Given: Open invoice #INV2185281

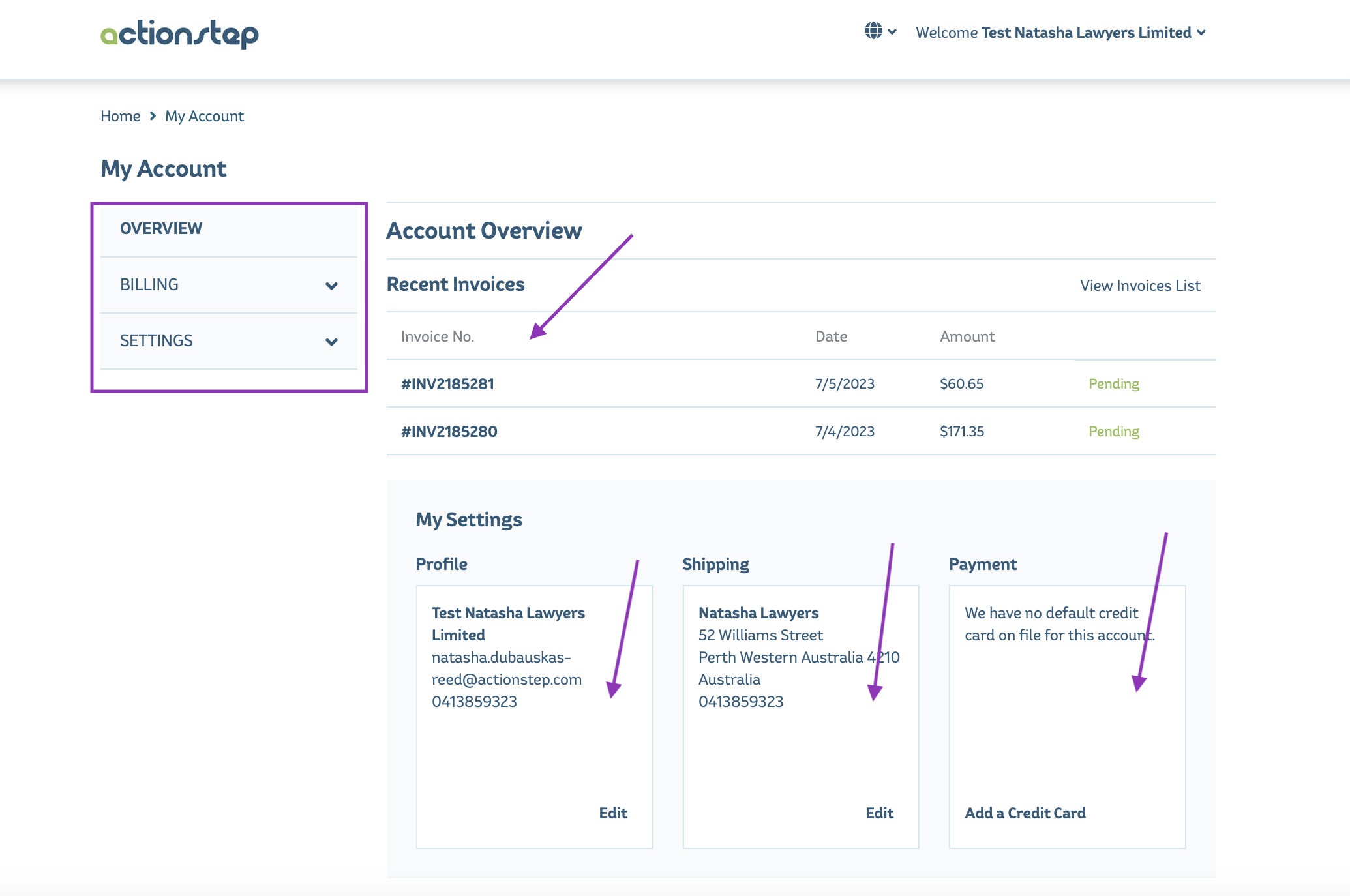Looking at the screenshot, I should pos(447,384).
